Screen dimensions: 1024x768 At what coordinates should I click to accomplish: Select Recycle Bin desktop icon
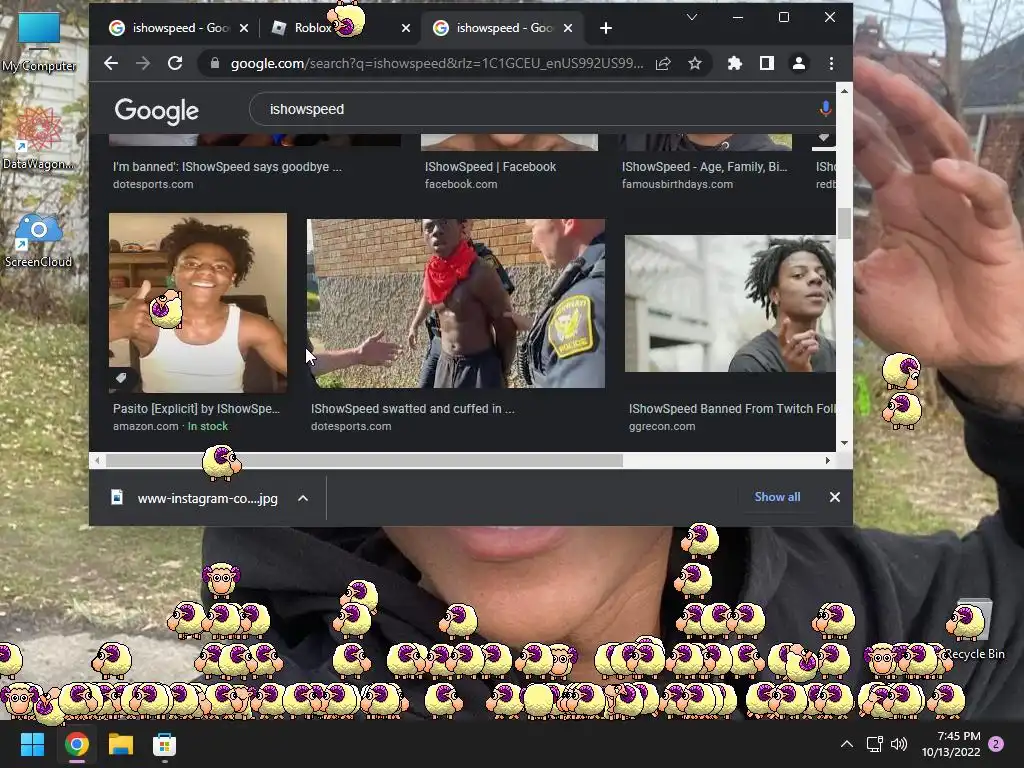974,630
